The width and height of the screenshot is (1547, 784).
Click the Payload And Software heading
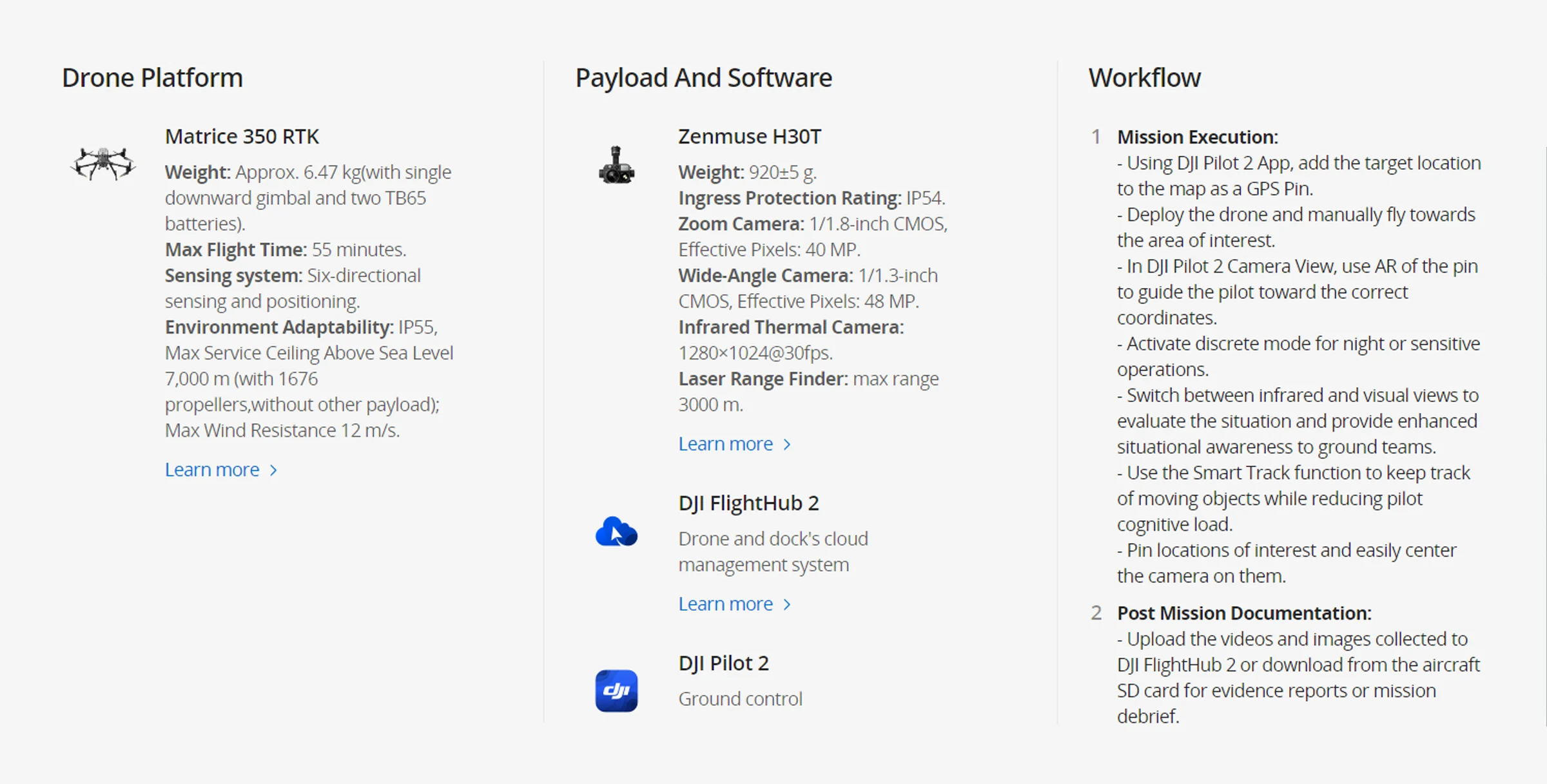click(703, 78)
